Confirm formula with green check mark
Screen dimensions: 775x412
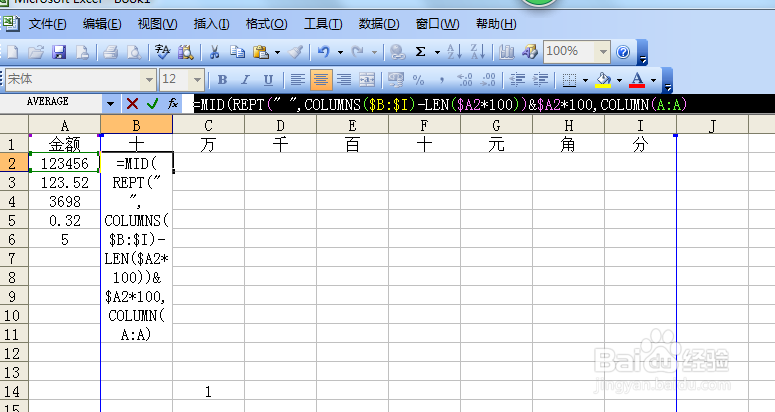pyautogui.click(x=153, y=104)
